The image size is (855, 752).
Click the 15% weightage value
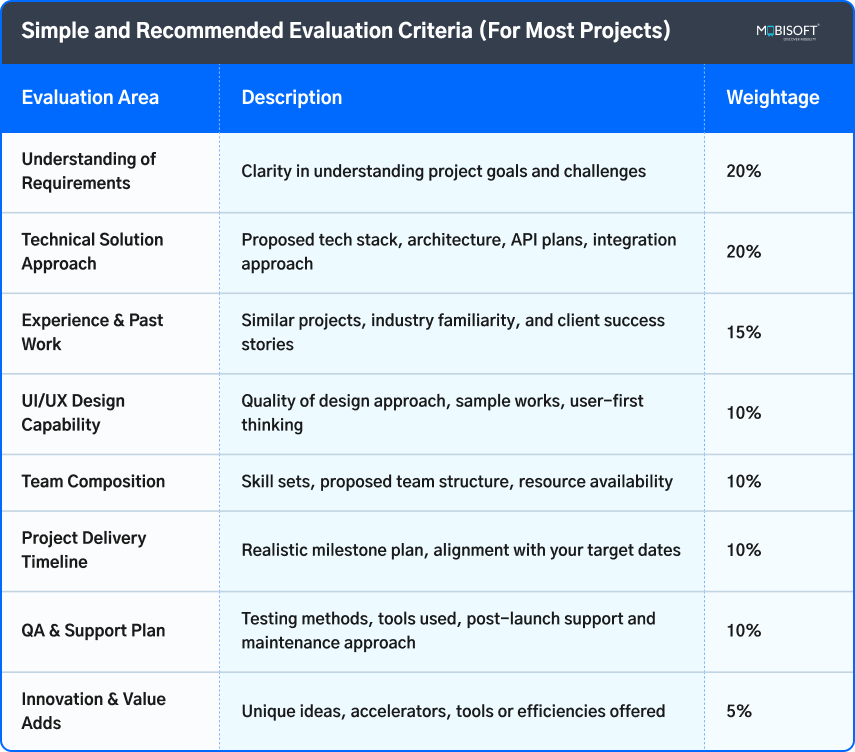[743, 332]
